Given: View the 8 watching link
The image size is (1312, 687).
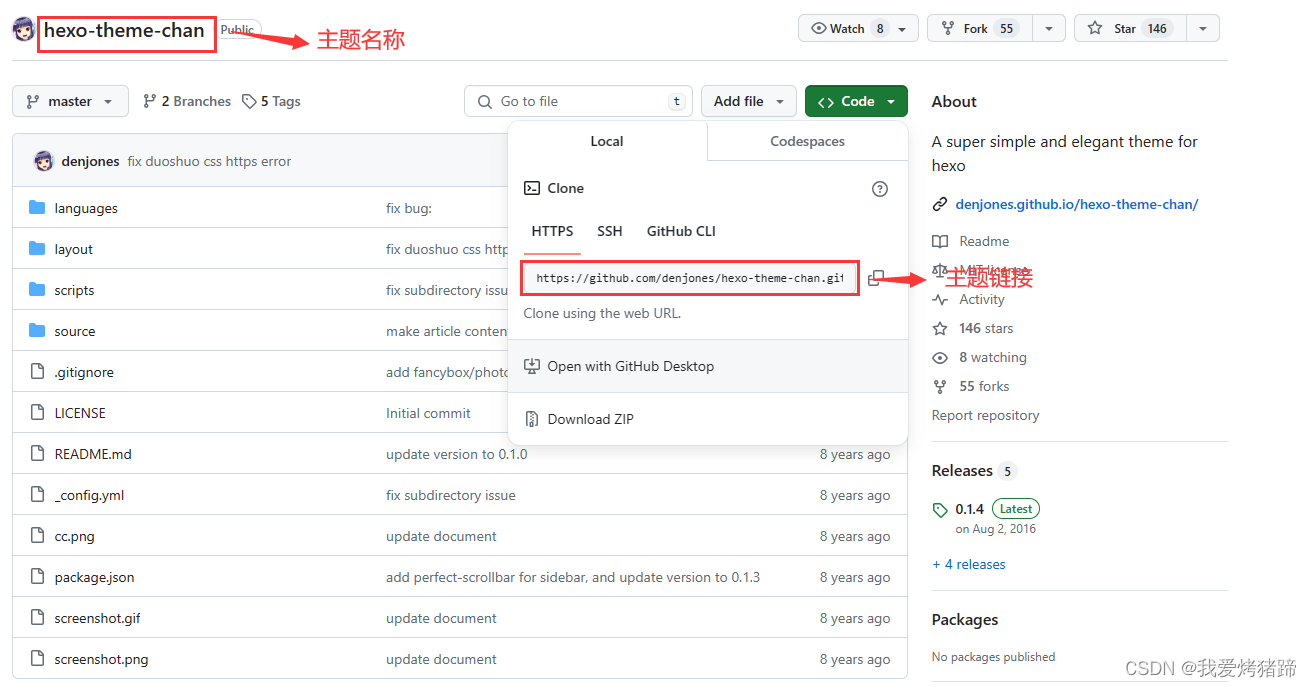Looking at the screenshot, I should tap(992, 357).
